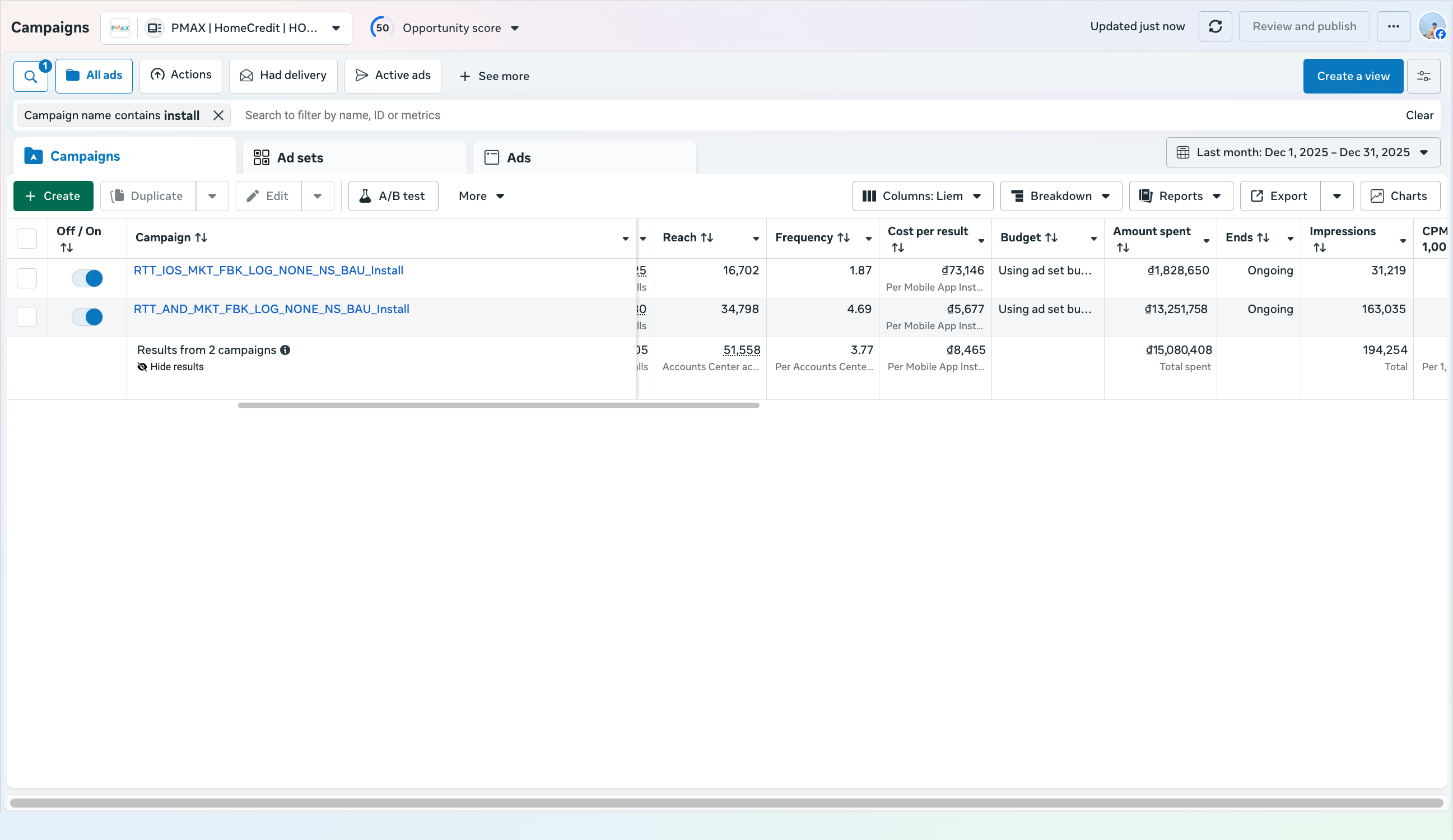This screenshot has height=840, width=1453.
Task: Open the Charts panel
Action: pos(1399,196)
